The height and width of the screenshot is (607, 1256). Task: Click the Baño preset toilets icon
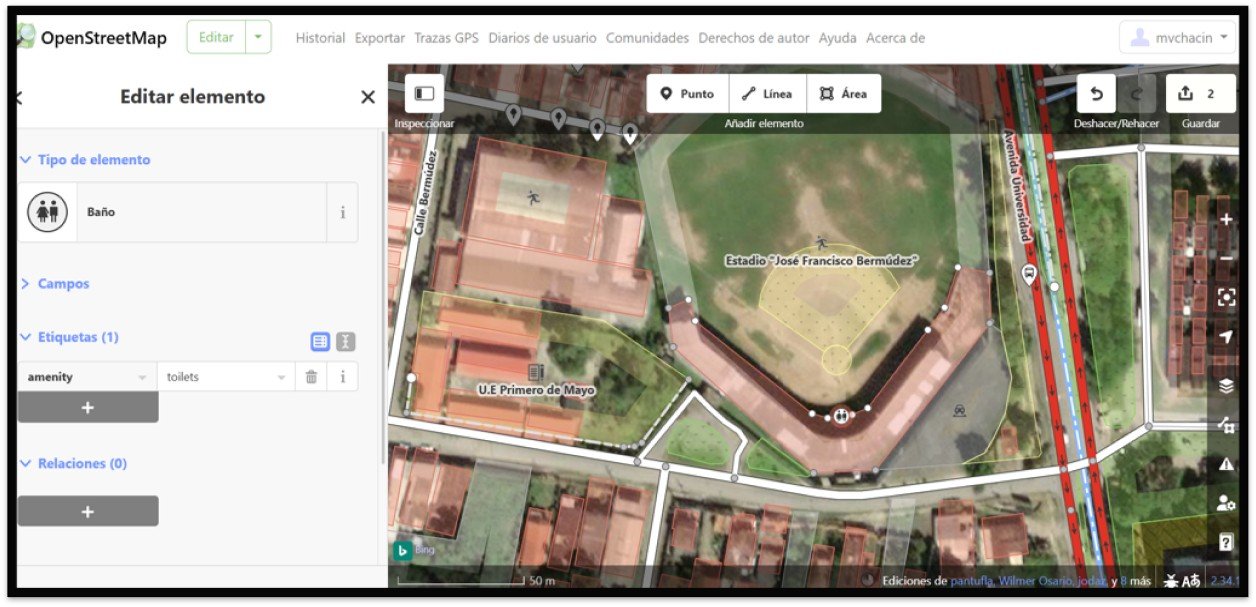[47, 212]
